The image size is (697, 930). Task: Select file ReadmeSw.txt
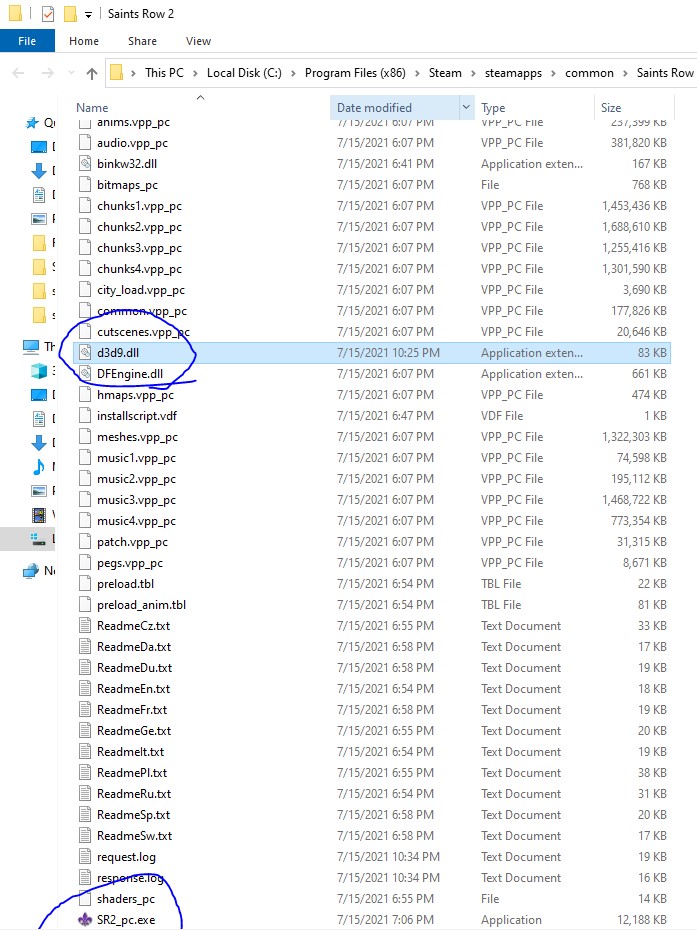click(x=135, y=836)
